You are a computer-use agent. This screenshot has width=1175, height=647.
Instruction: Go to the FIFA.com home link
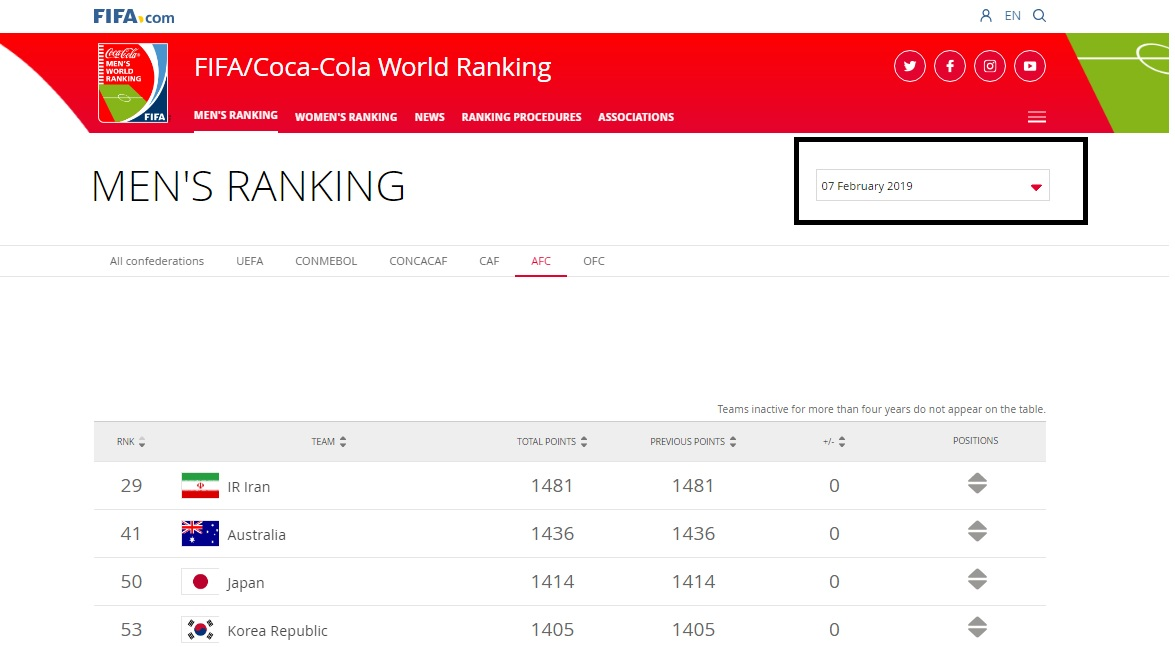[x=133, y=16]
